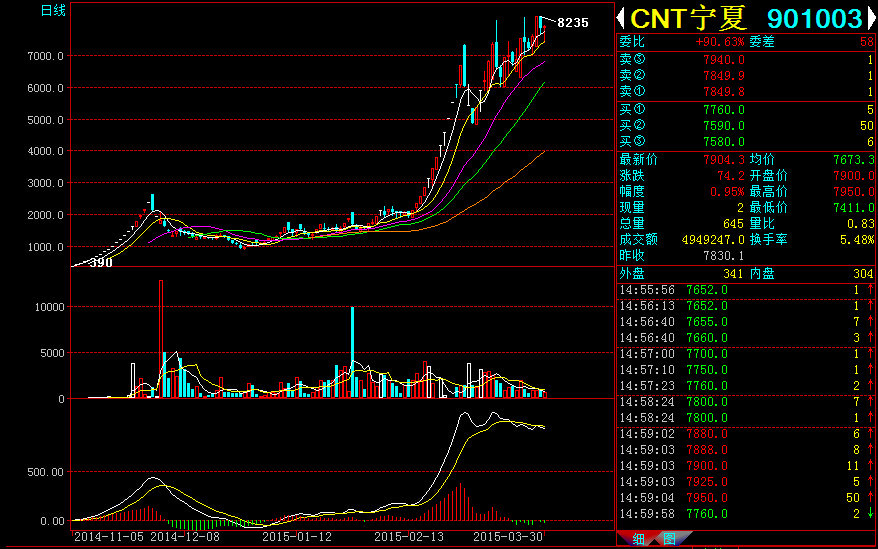Click the 2015-02-13 date label
This screenshot has height=549, width=878.
coord(409,537)
